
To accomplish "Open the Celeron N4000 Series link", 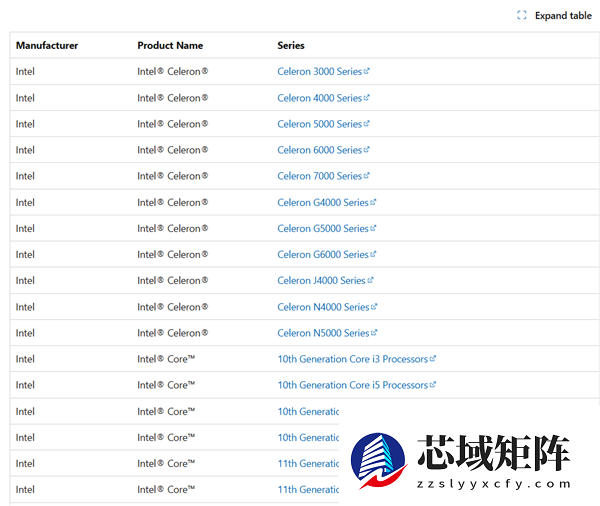I will click(x=327, y=307).
